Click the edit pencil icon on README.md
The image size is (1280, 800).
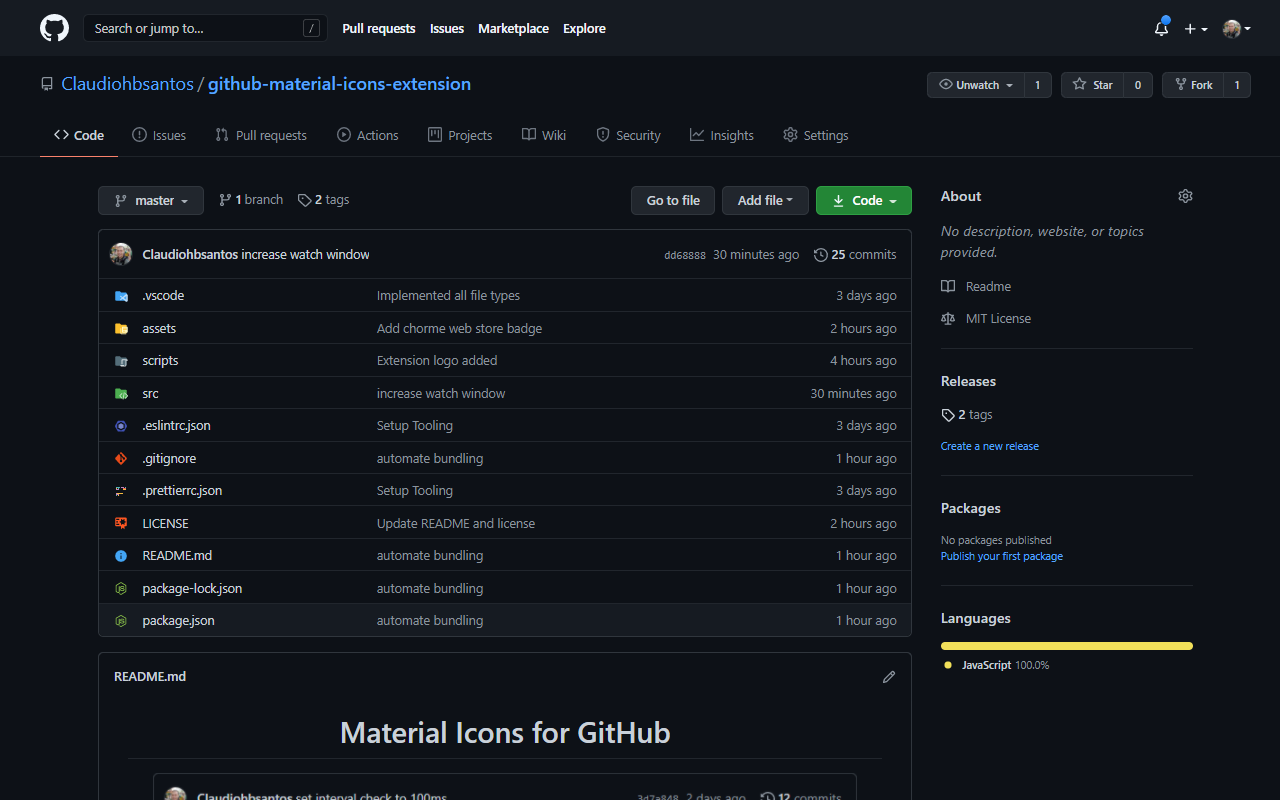pyautogui.click(x=888, y=677)
